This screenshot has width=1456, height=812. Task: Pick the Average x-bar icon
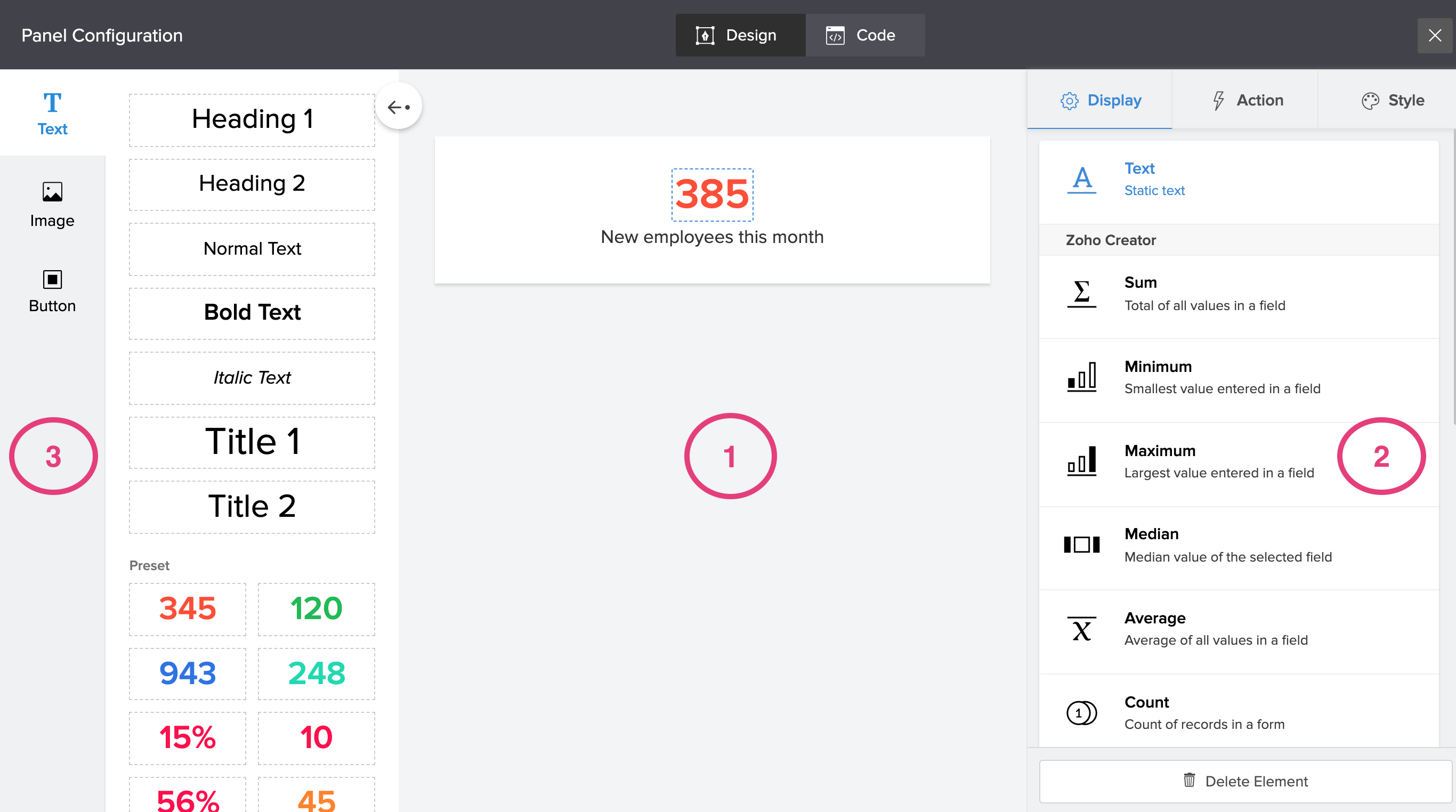[x=1081, y=629]
